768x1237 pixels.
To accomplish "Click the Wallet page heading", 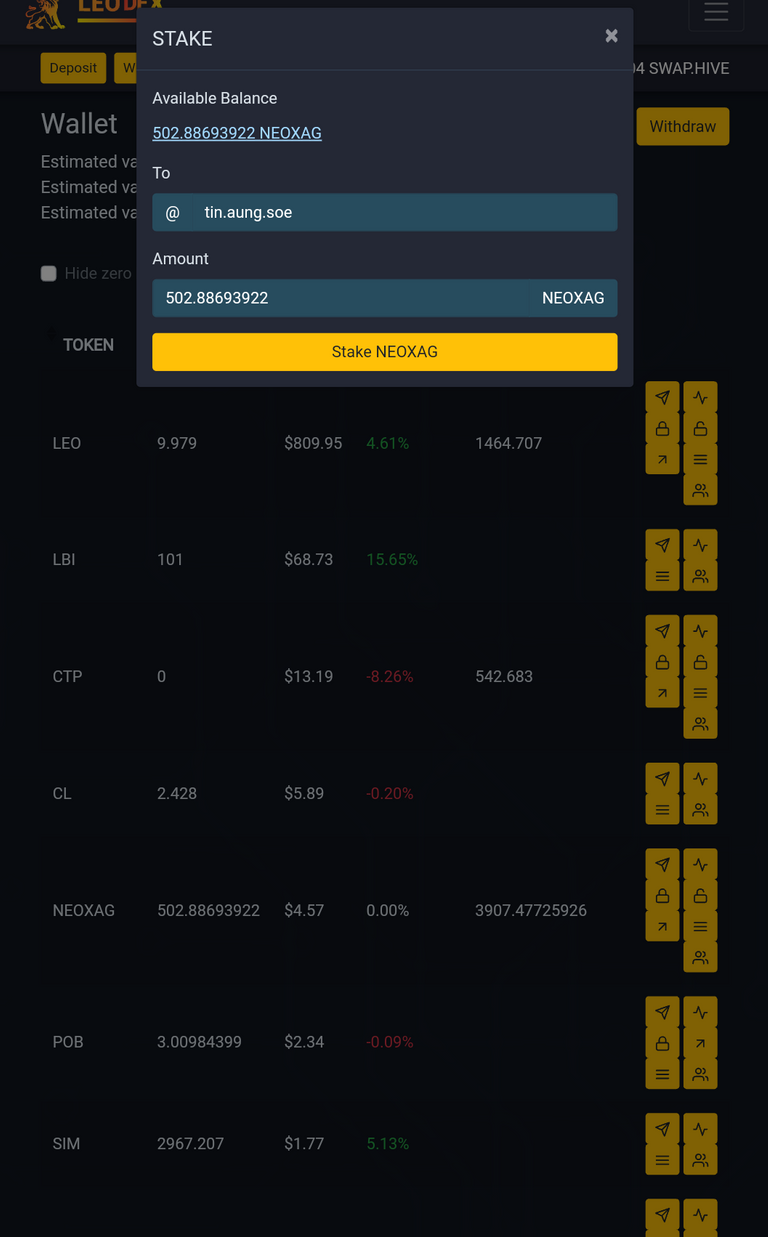I will coord(79,124).
